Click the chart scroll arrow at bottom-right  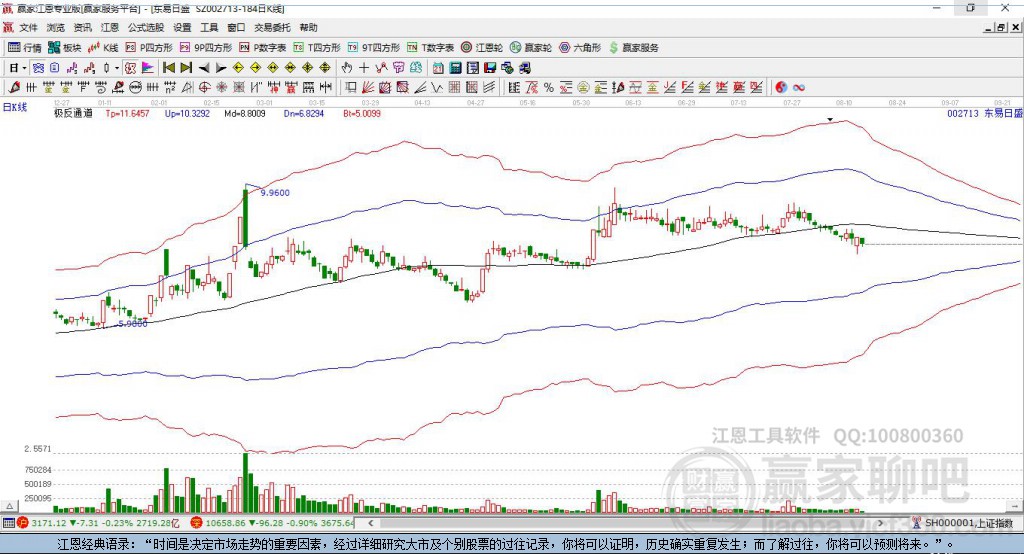click(1016, 506)
